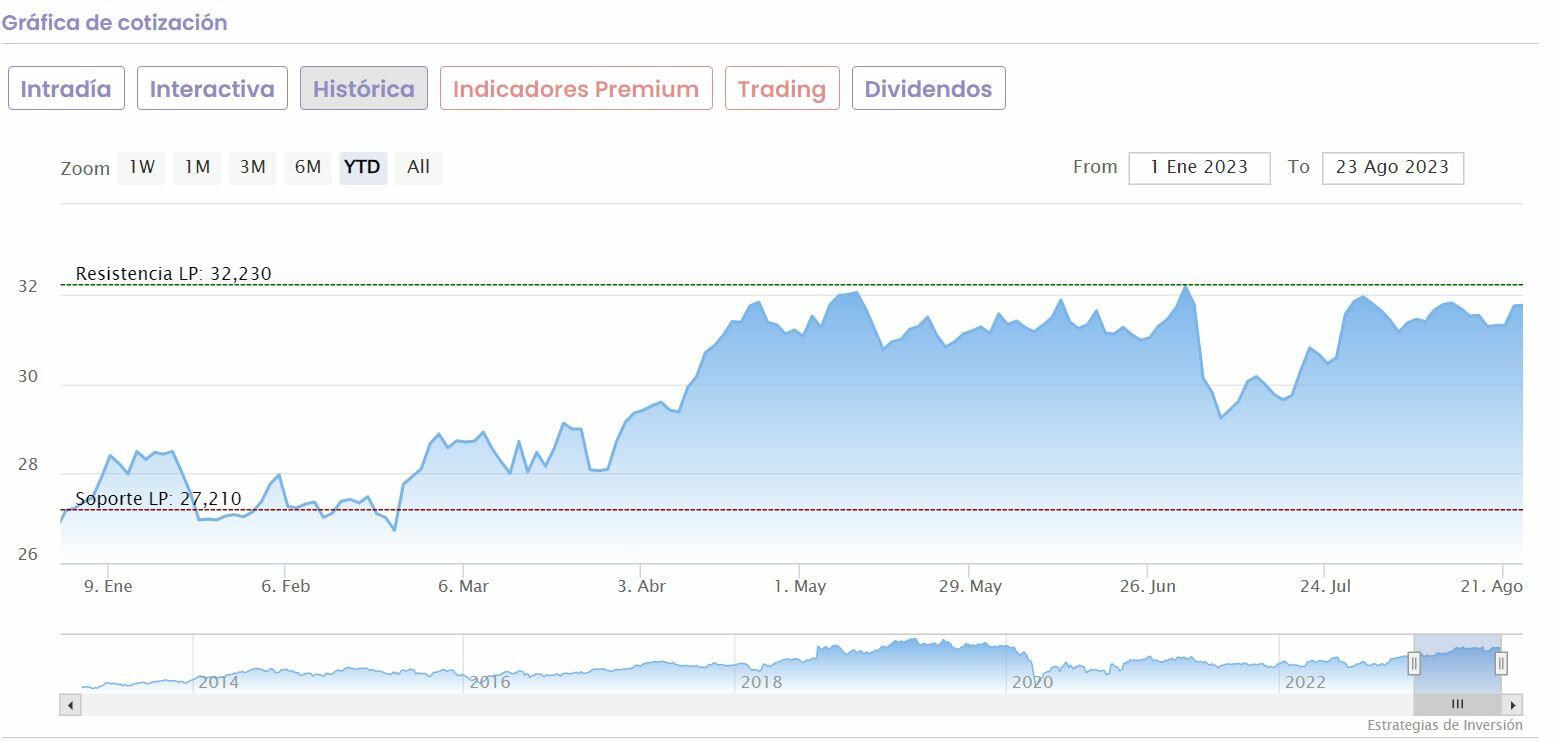Show All data with zoom button
Screen dimensions: 1559x742
[x=418, y=167]
